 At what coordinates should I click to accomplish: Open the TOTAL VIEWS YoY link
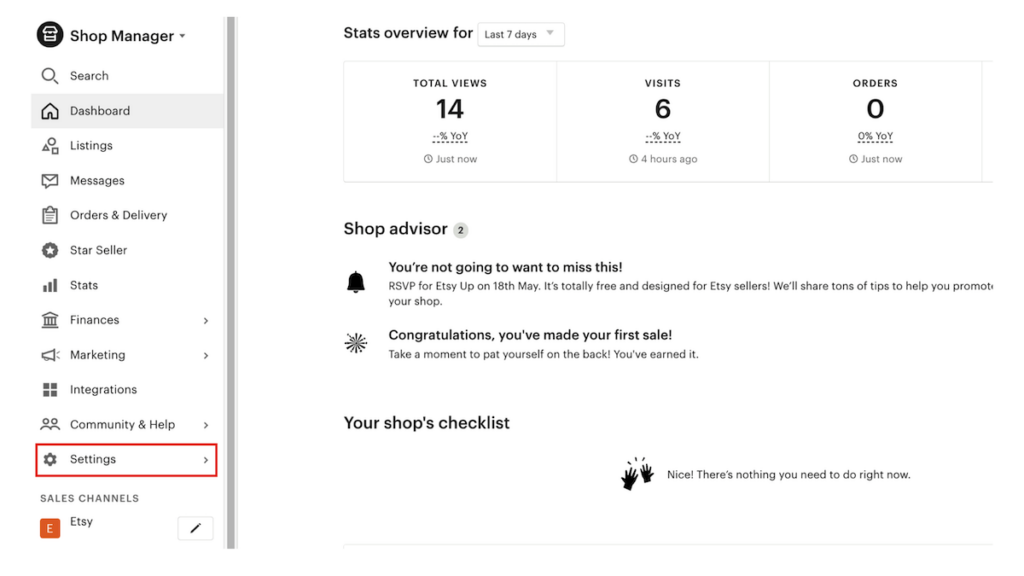tap(449, 137)
